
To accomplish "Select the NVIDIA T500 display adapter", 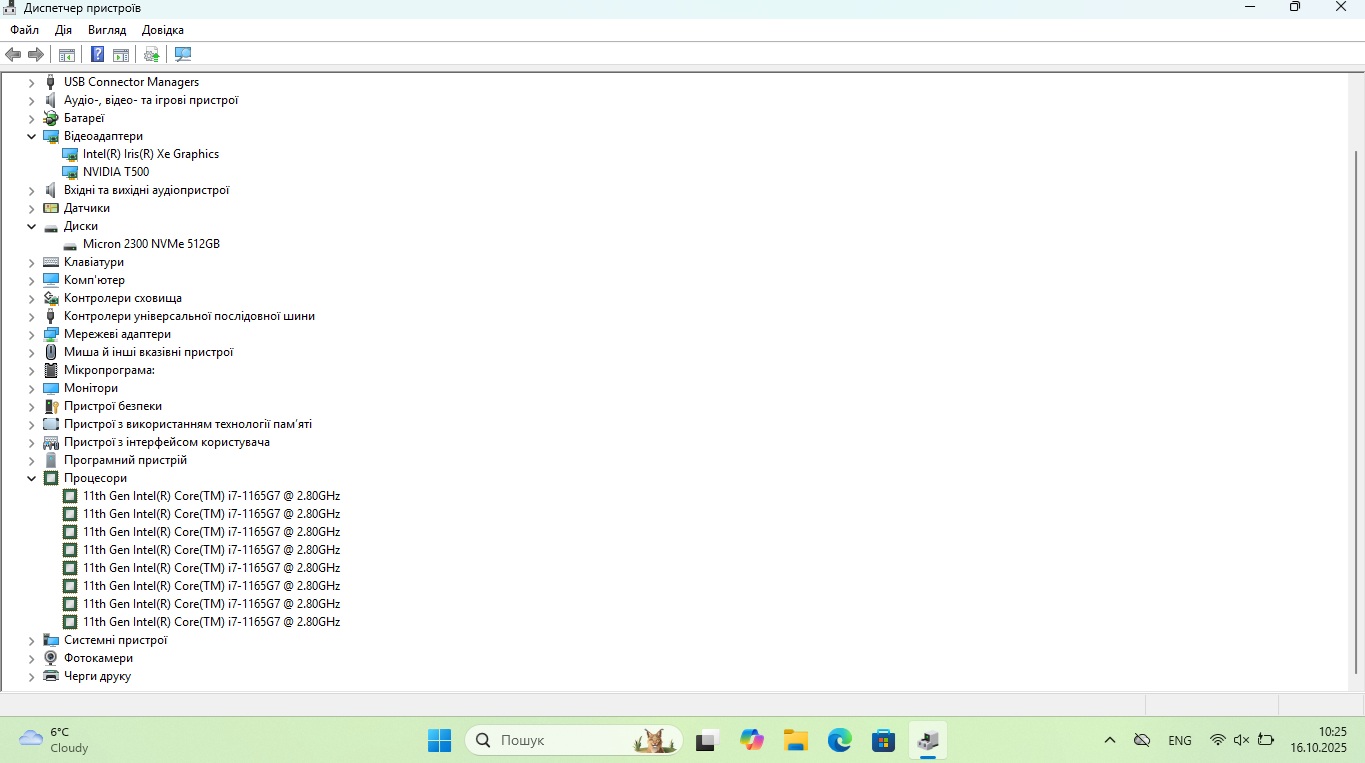I will 115,172.
